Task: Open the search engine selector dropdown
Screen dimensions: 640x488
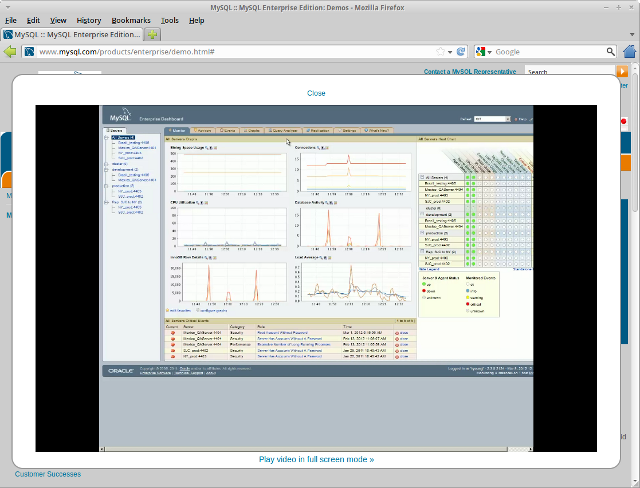Action: pyautogui.click(x=489, y=52)
